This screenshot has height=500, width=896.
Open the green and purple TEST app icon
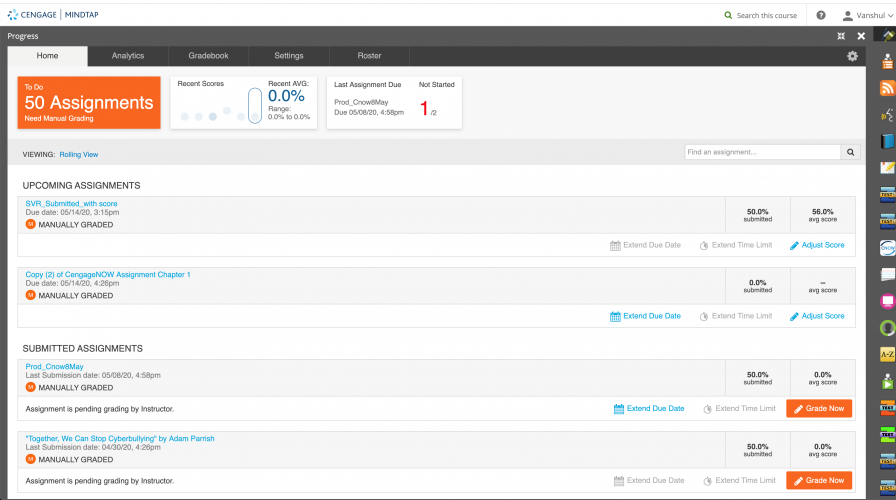click(x=887, y=434)
